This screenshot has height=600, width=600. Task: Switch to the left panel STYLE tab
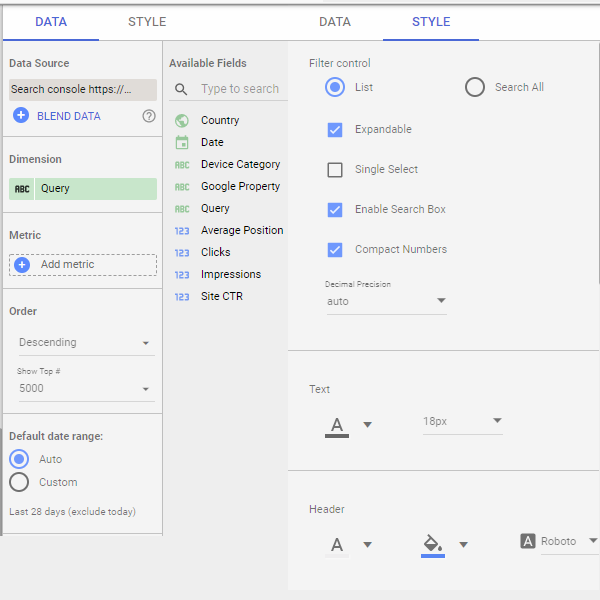[147, 22]
